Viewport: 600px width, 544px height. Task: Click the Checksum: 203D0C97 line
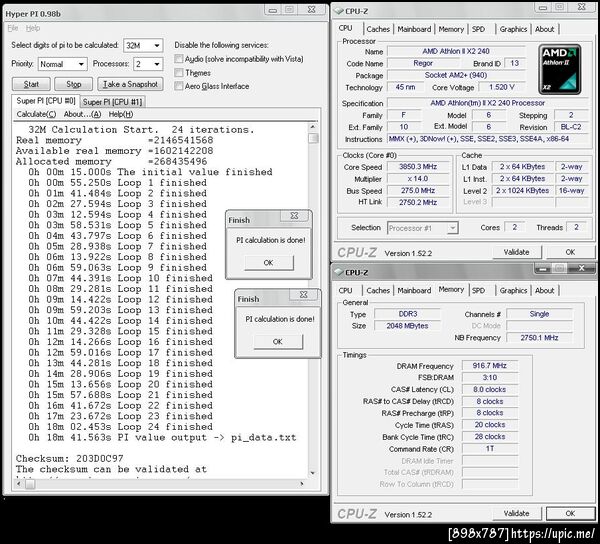coord(69,458)
